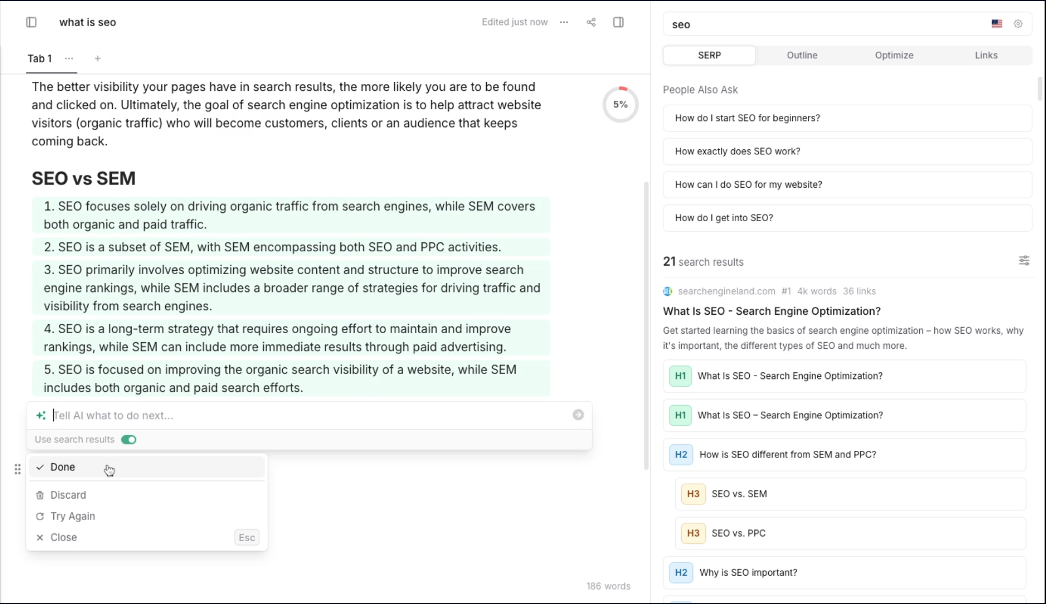Viewport: 1046px width, 604px height.
Task: Open Tab 1 options ellipsis
Action: [69, 59]
